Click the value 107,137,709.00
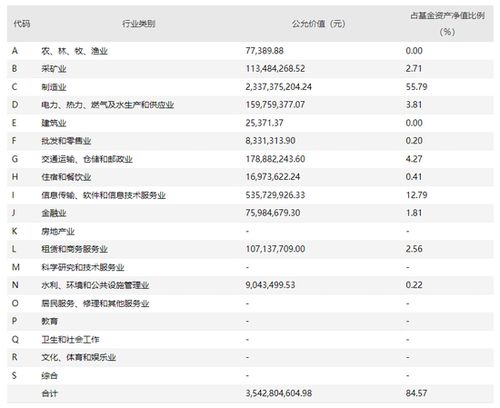 coord(275,249)
